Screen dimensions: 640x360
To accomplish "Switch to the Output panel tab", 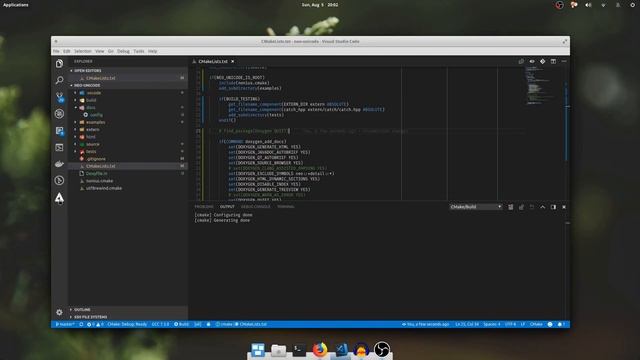I will [x=227, y=207].
